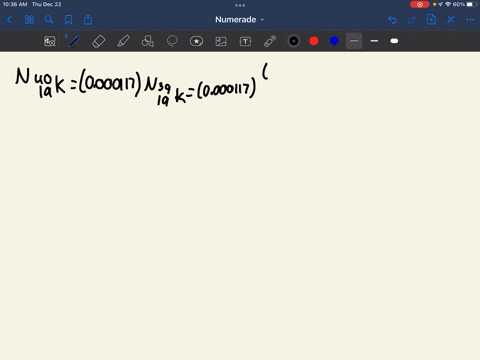Bookmark the current page
The height and width of the screenshot is (360, 480).
(68, 20)
